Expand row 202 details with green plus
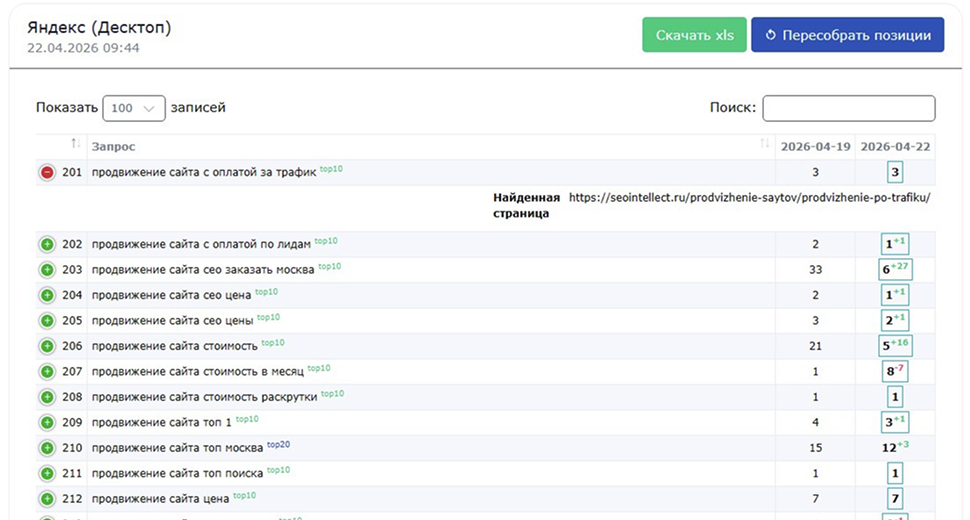 47,244
